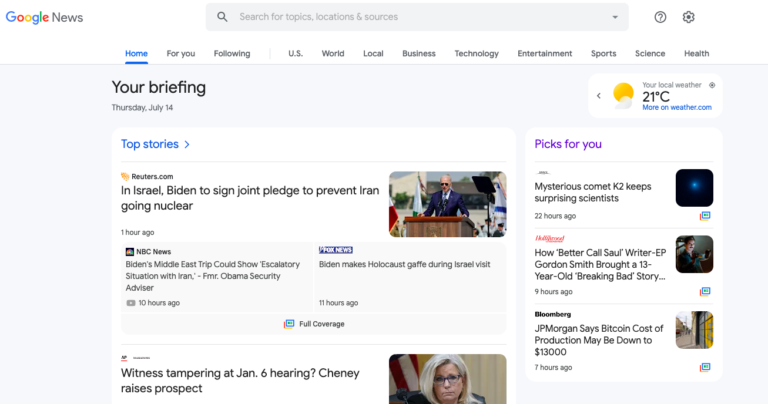This screenshot has width=768, height=404.
Task: Click Biden at podium thumbnail
Action: tap(448, 204)
